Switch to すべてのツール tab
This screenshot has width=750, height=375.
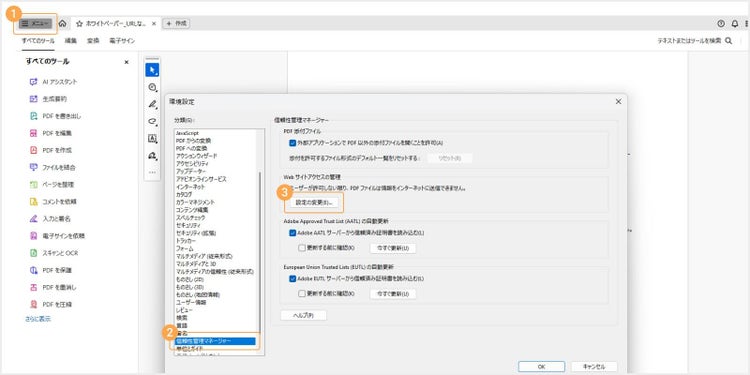click(x=38, y=41)
